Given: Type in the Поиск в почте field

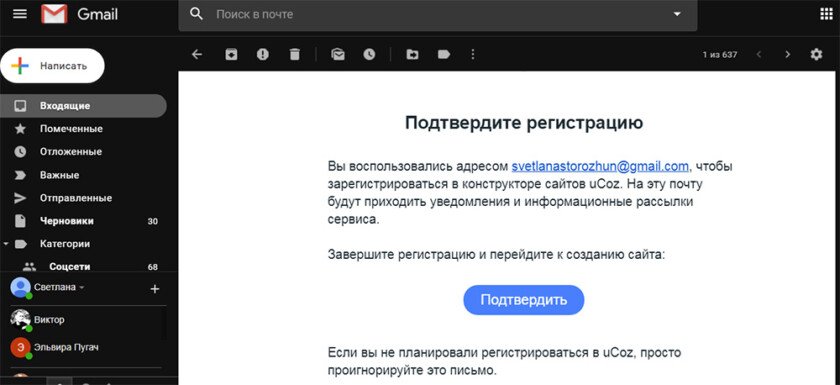Looking at the screenshot, I should pos(438,14).
